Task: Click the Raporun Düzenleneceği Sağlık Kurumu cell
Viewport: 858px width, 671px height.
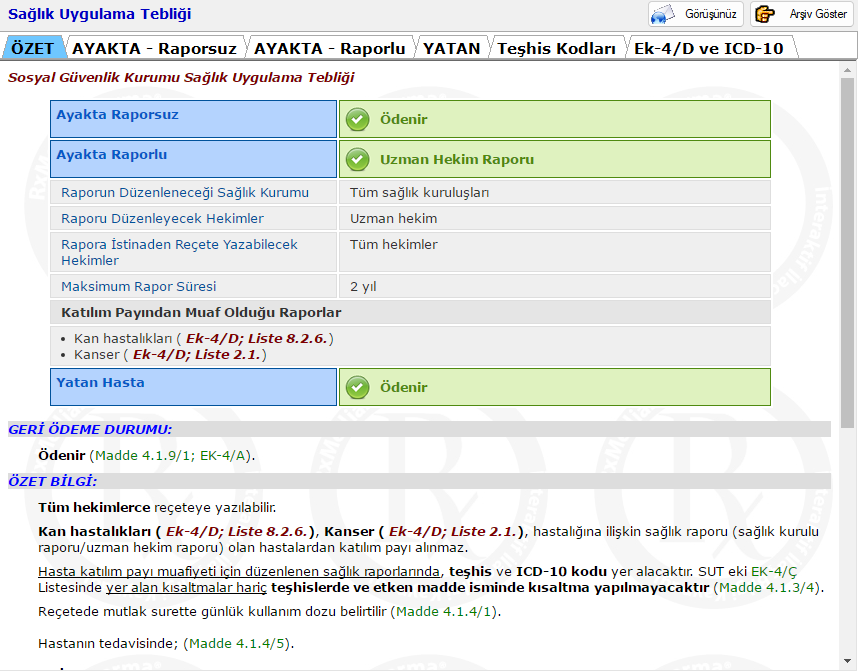Action: (x=193, y=193)
